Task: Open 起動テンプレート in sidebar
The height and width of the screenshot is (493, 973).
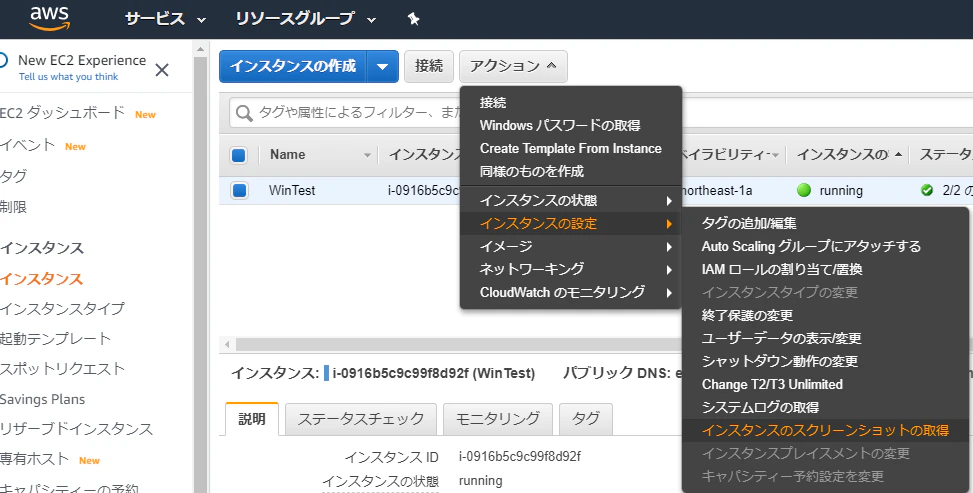Action: (x=55, y=338)
